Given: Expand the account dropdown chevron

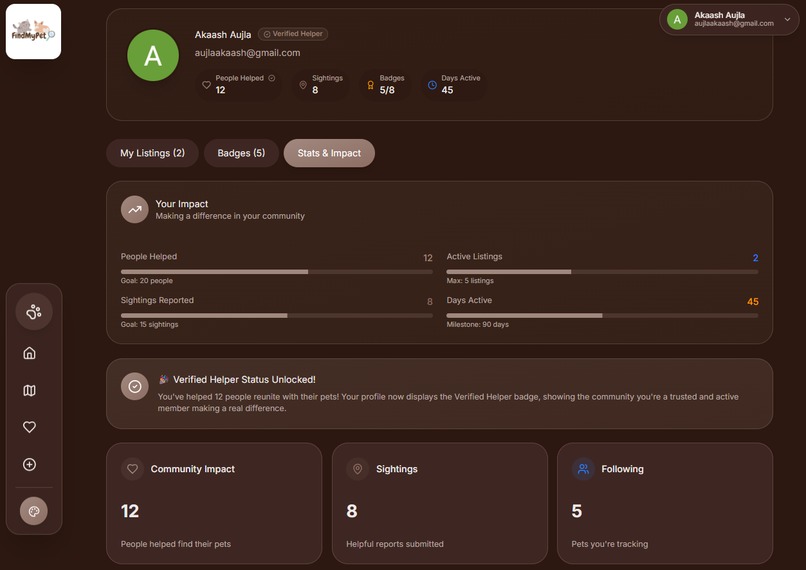Looking at the screenshot, I should pos(787,20).
